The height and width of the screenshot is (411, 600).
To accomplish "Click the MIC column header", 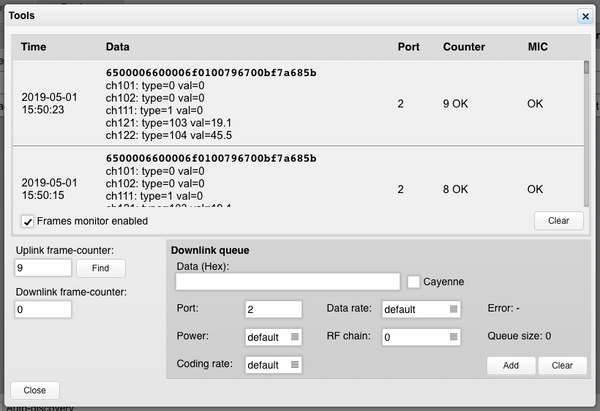I will point(538,47).
